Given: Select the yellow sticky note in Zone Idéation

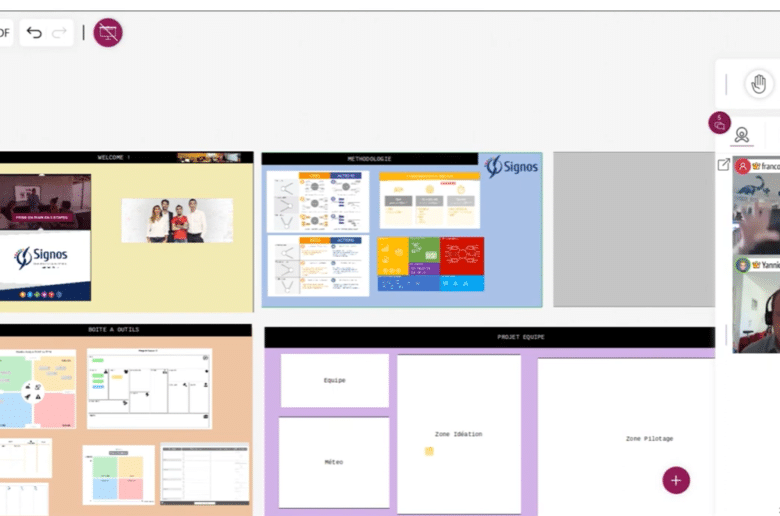Looking at the screenshot, I should coord(429,451).
